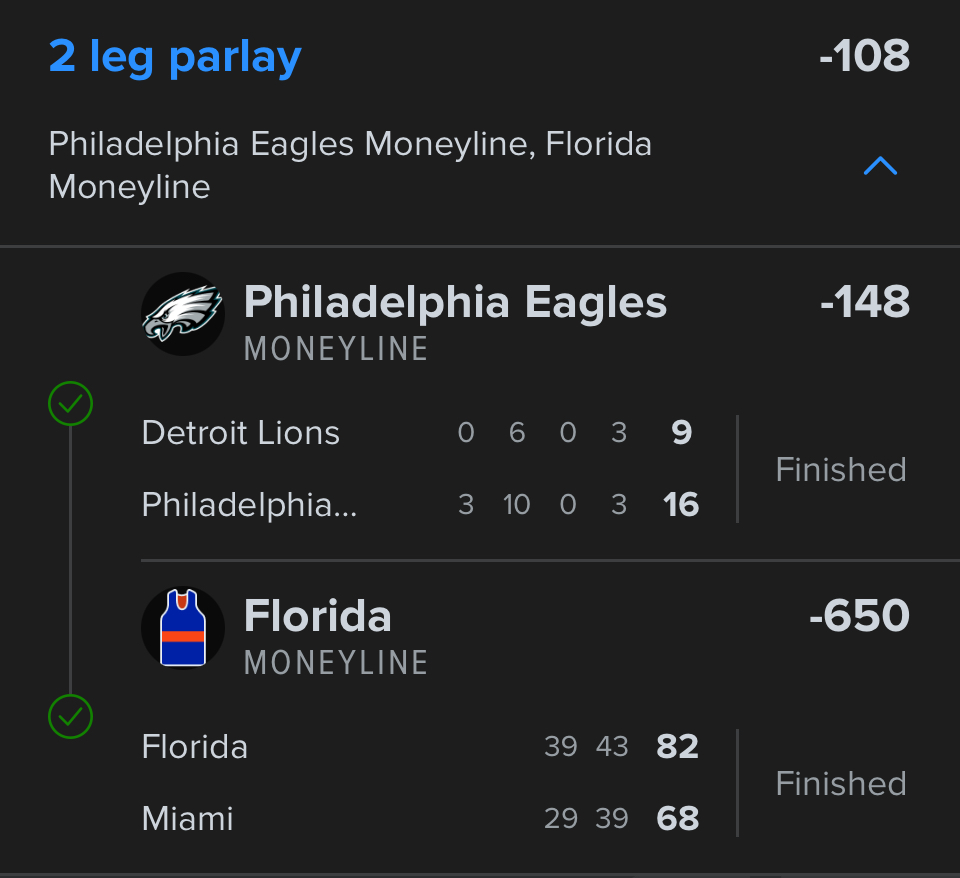
Task: Select the Philadelphia Eagles Moneyline heading
Action: (455, 303)
